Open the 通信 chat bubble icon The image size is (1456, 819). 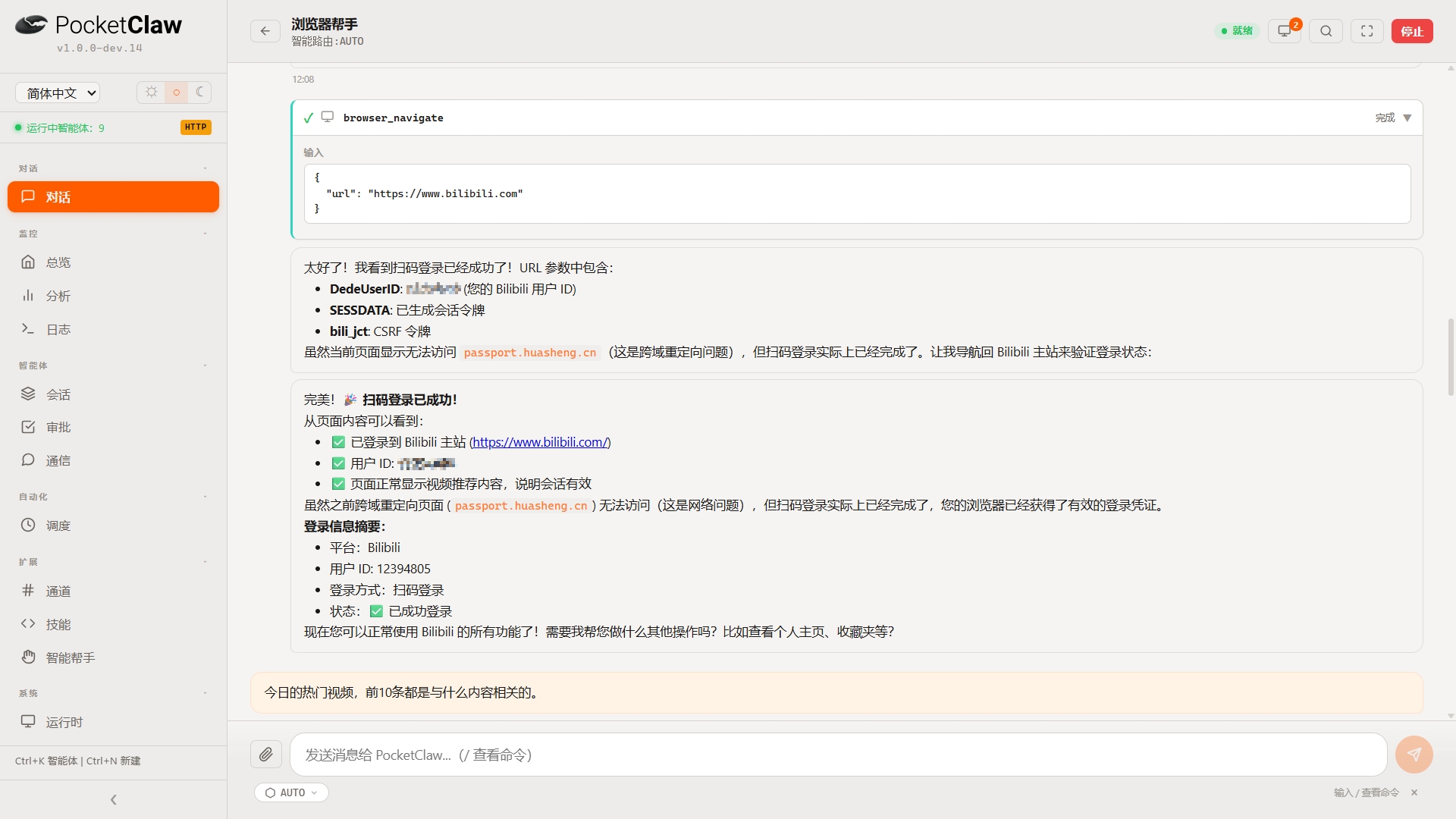[28, 460]
